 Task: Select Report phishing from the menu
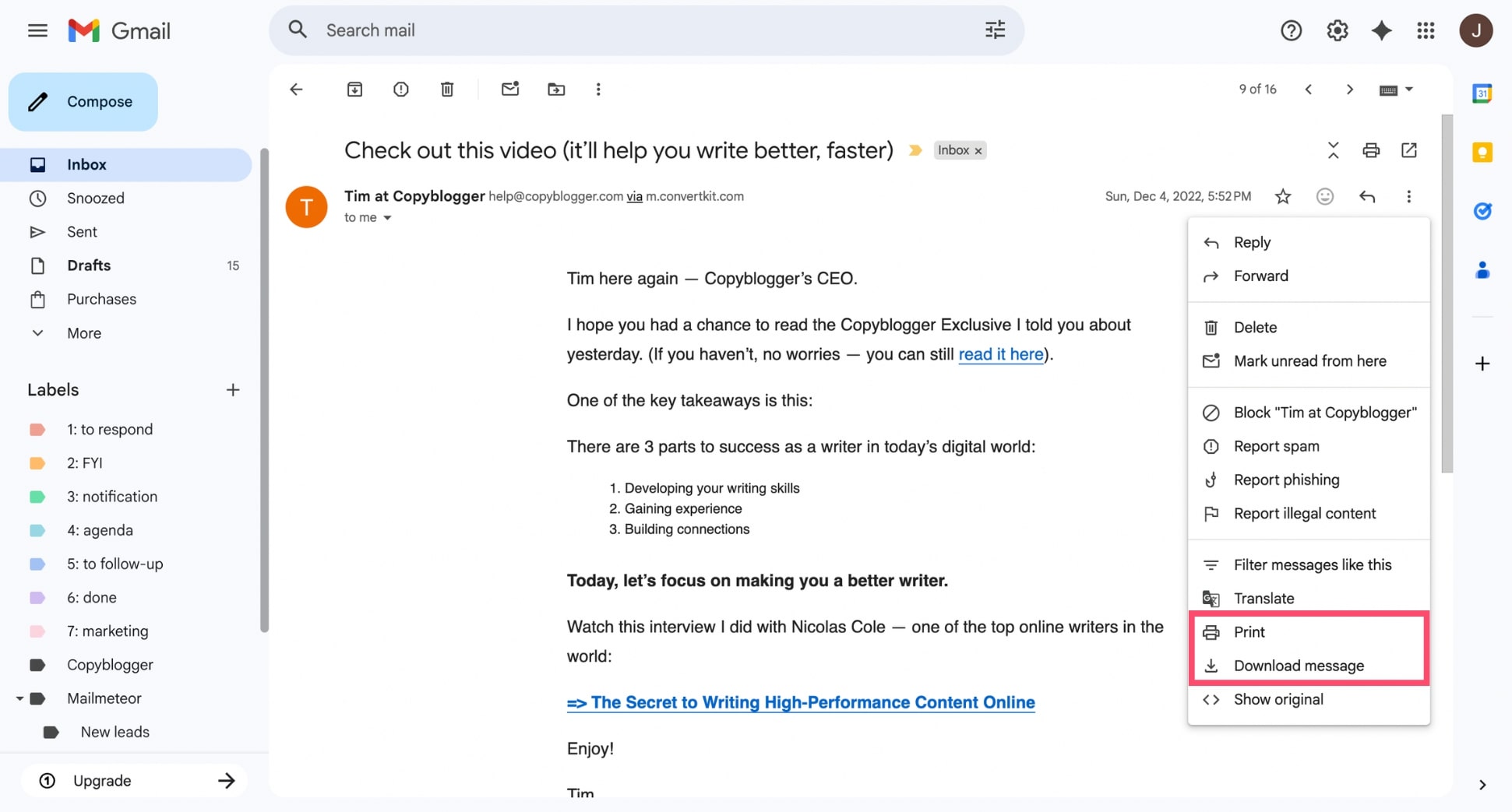click(x=1285, y=480)
